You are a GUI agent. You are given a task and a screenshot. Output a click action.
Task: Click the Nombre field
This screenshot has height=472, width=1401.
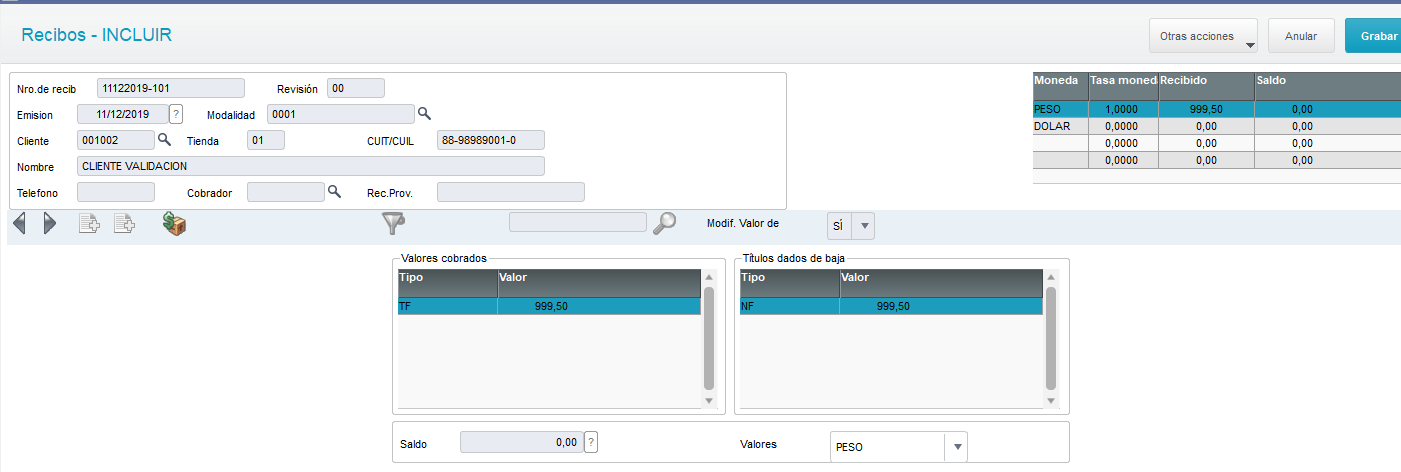311,166
